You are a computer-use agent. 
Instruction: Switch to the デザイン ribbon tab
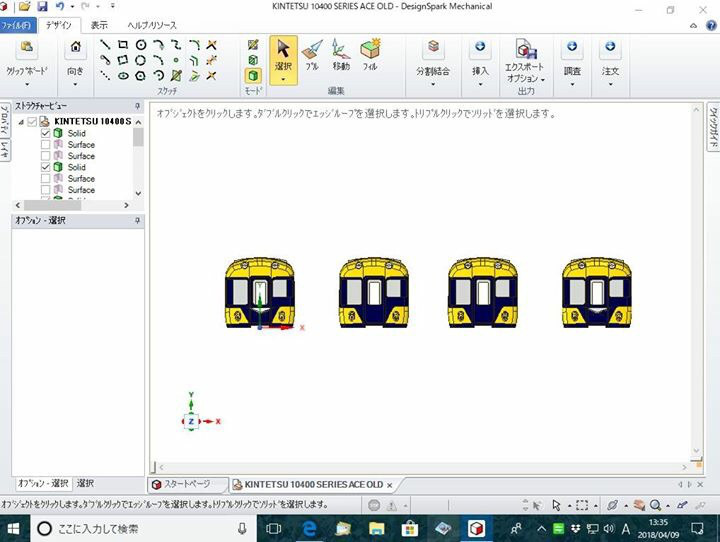(x=59, y=25)
